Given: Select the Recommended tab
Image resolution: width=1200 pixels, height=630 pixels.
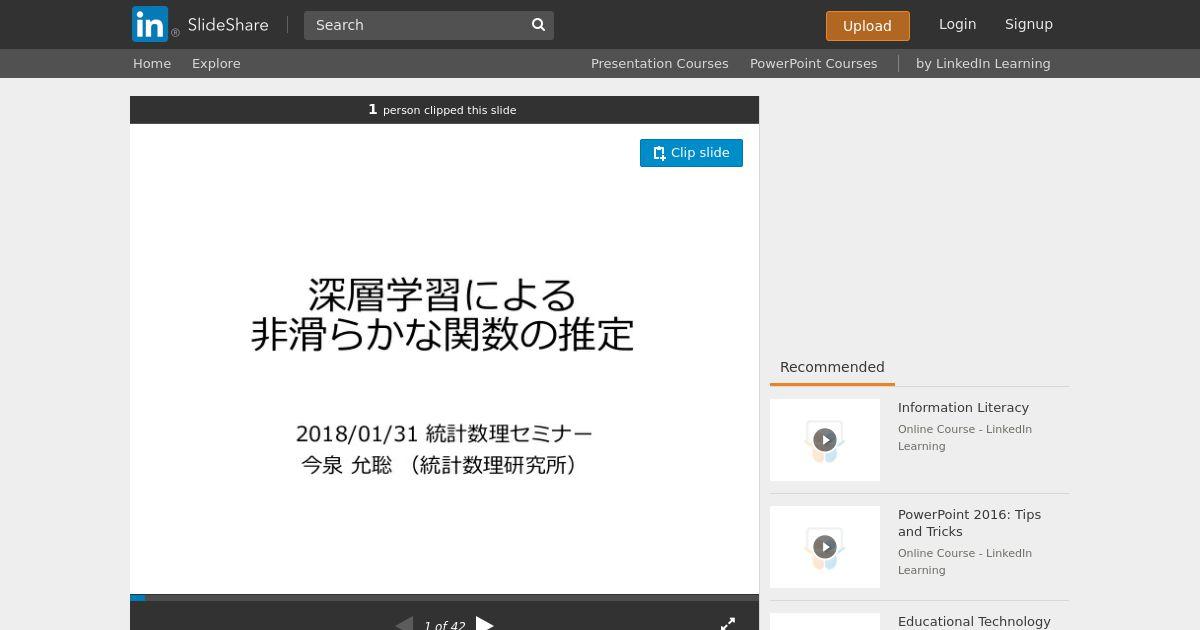Looking at the screenshot, I should [x=832, y=367].
